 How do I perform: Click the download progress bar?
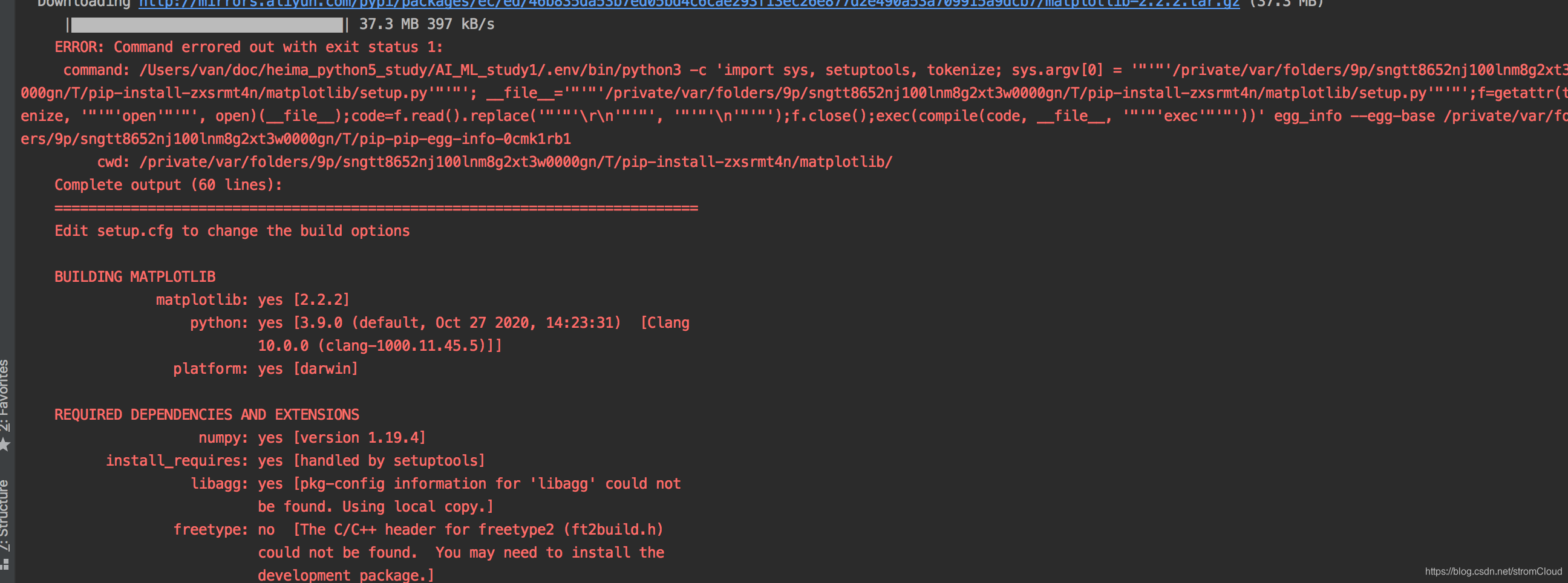207,24
